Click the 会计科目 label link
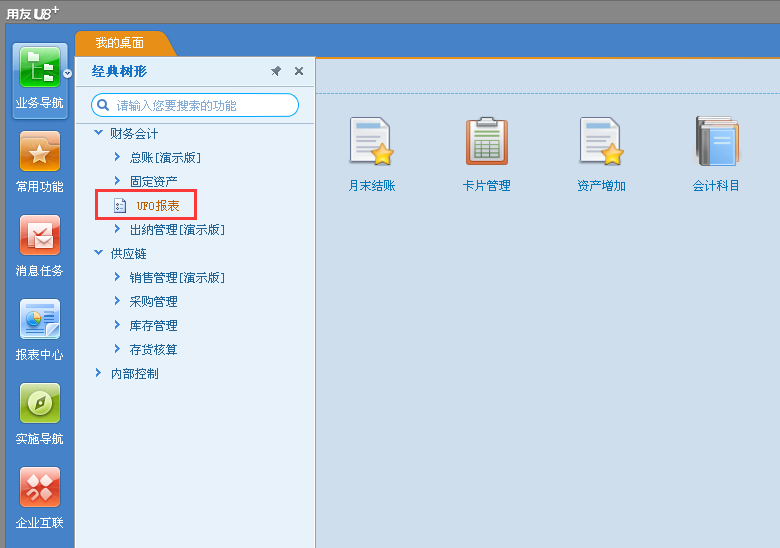This screenshot has width=780, height=548. coord(716,186)
